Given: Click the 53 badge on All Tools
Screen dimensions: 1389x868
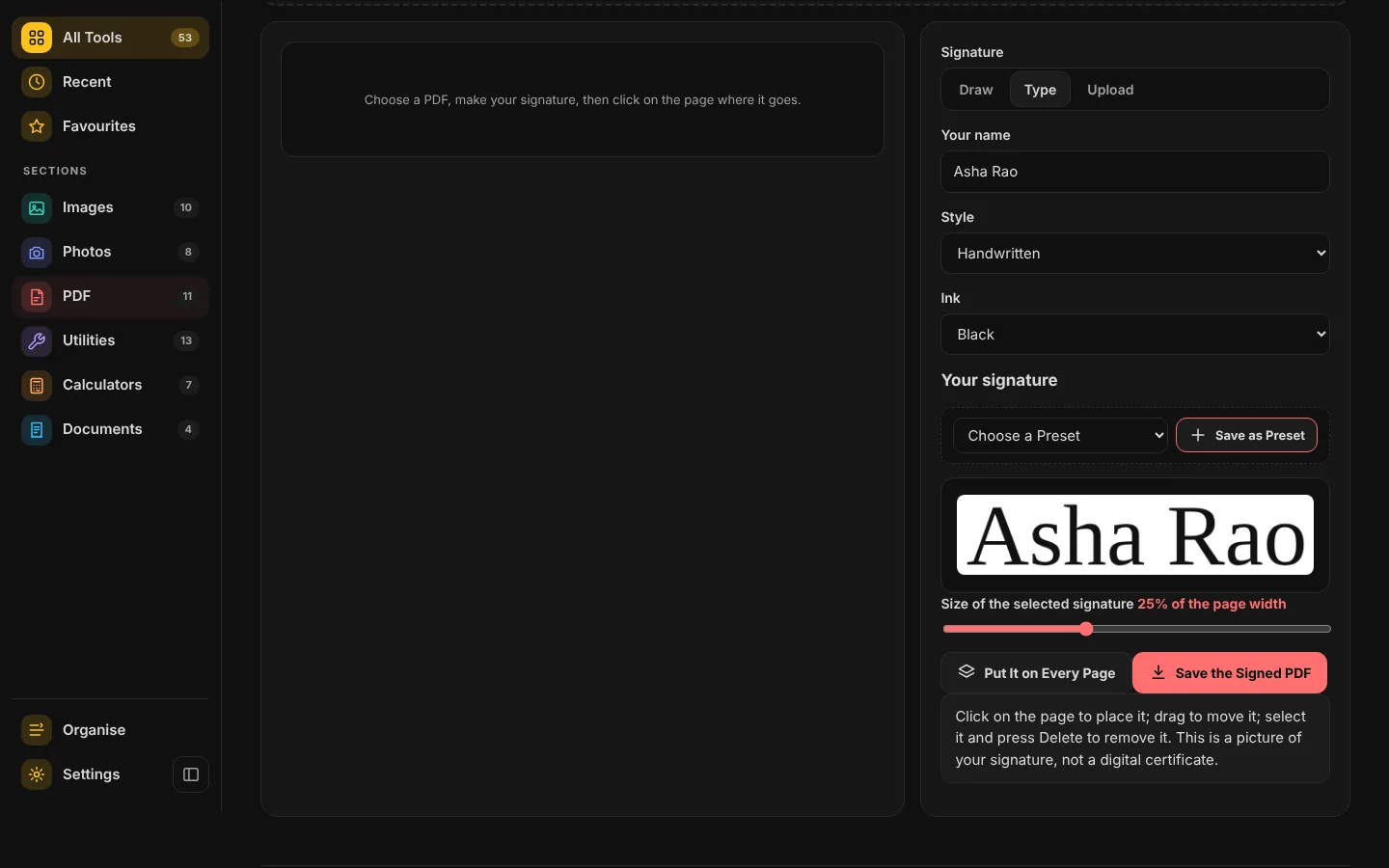Looking at the screenshot, I should (184, 38).
